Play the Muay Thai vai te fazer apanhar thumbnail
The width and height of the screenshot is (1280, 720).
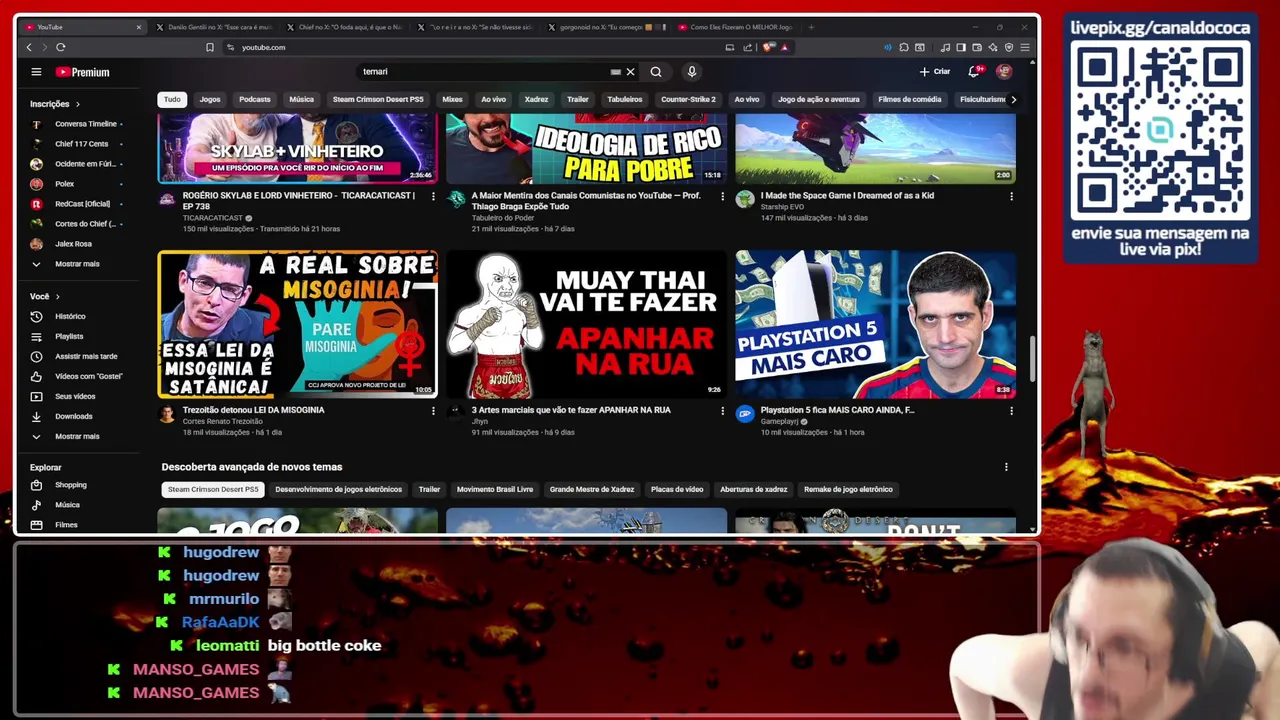586,324
